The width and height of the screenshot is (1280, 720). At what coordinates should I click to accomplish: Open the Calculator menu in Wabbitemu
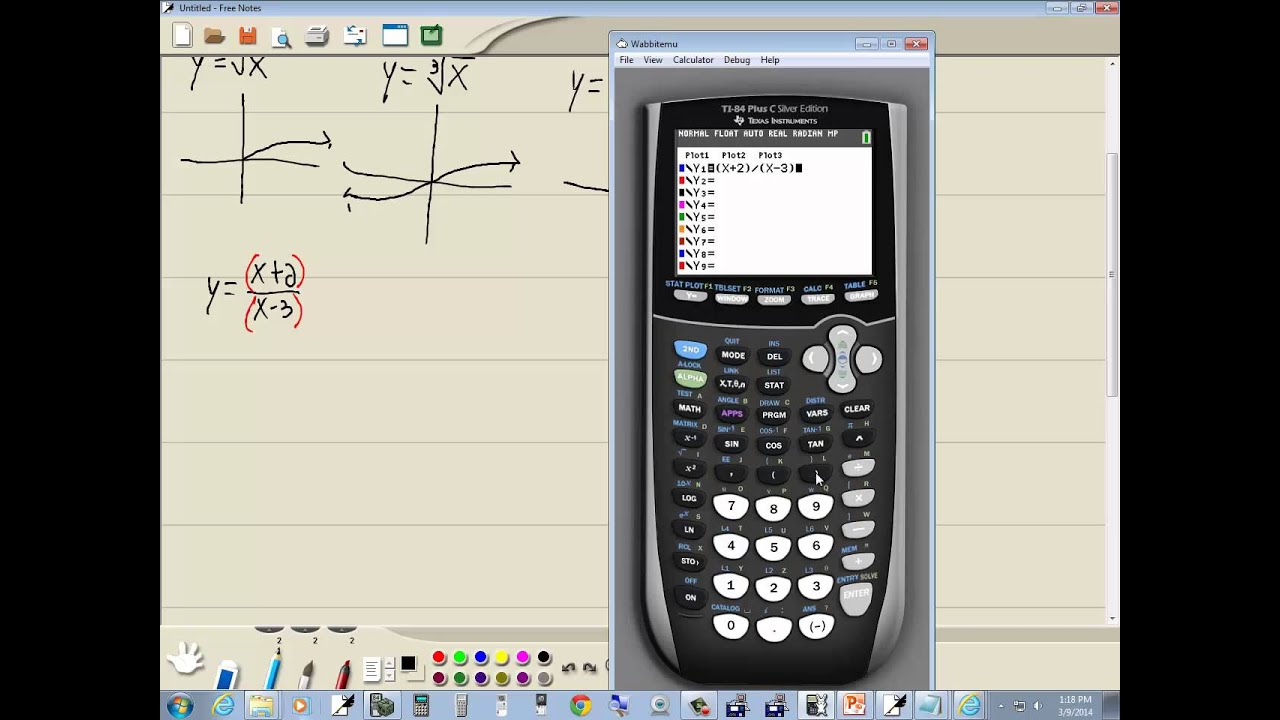693,60
